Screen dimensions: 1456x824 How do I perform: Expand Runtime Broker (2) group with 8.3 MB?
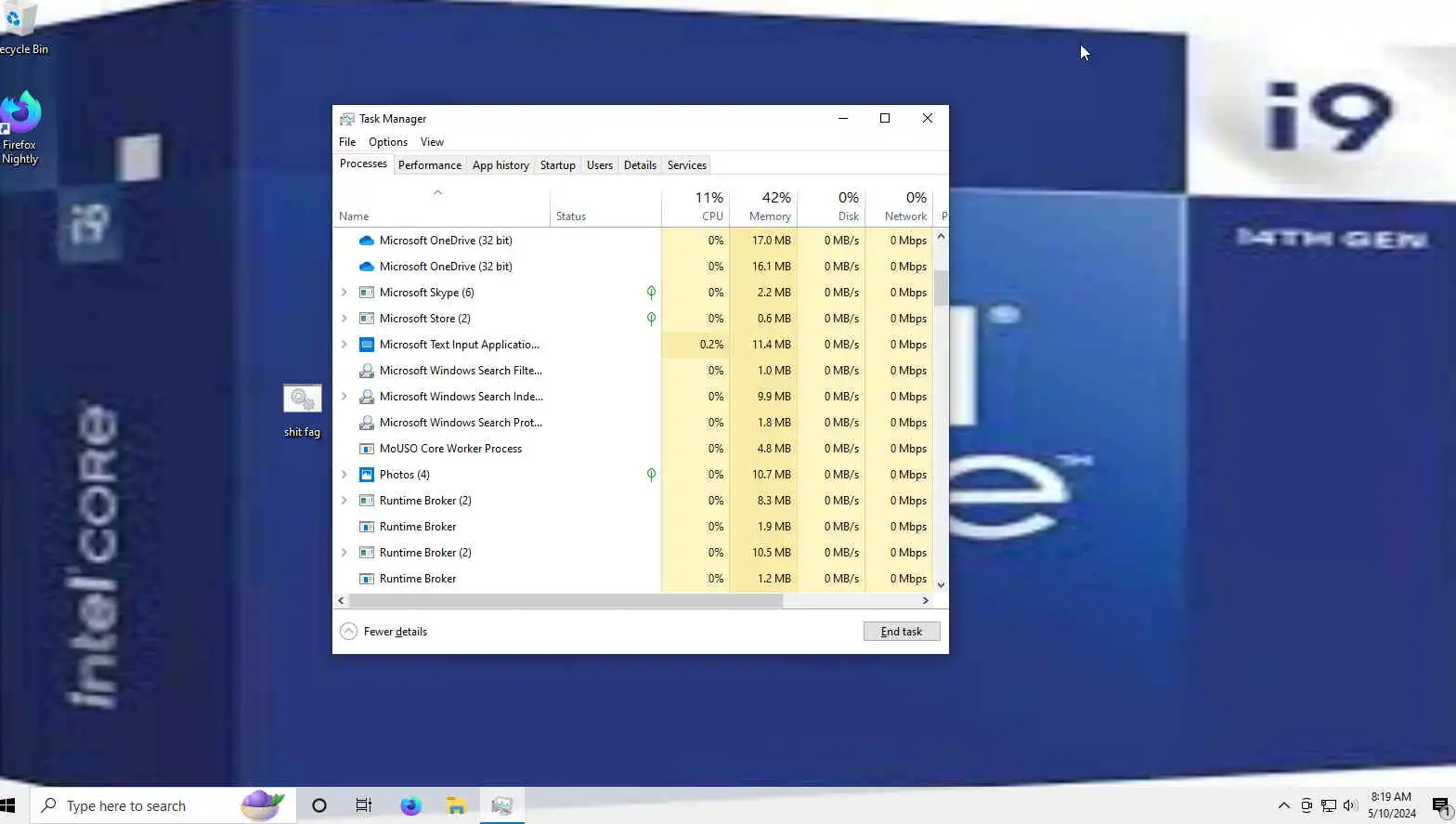coord(344,501)
